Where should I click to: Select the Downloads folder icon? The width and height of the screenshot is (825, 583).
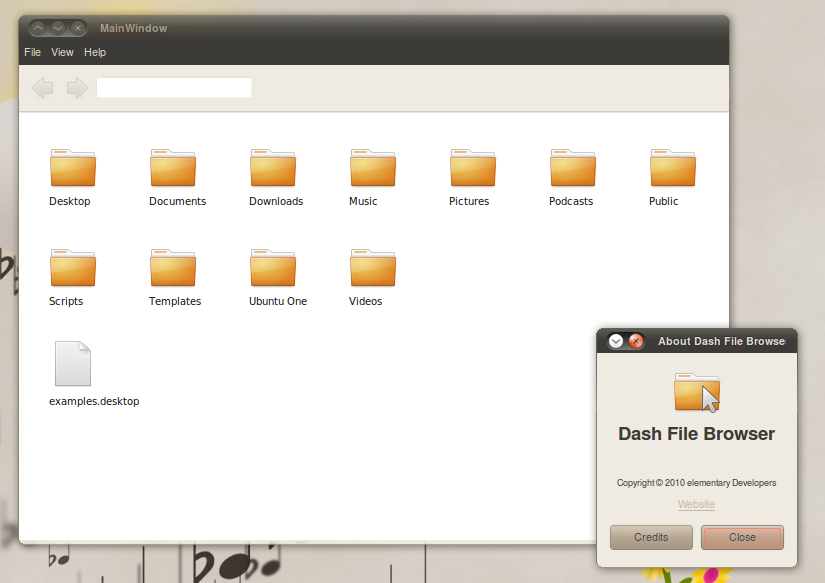(x=274, y=168)
